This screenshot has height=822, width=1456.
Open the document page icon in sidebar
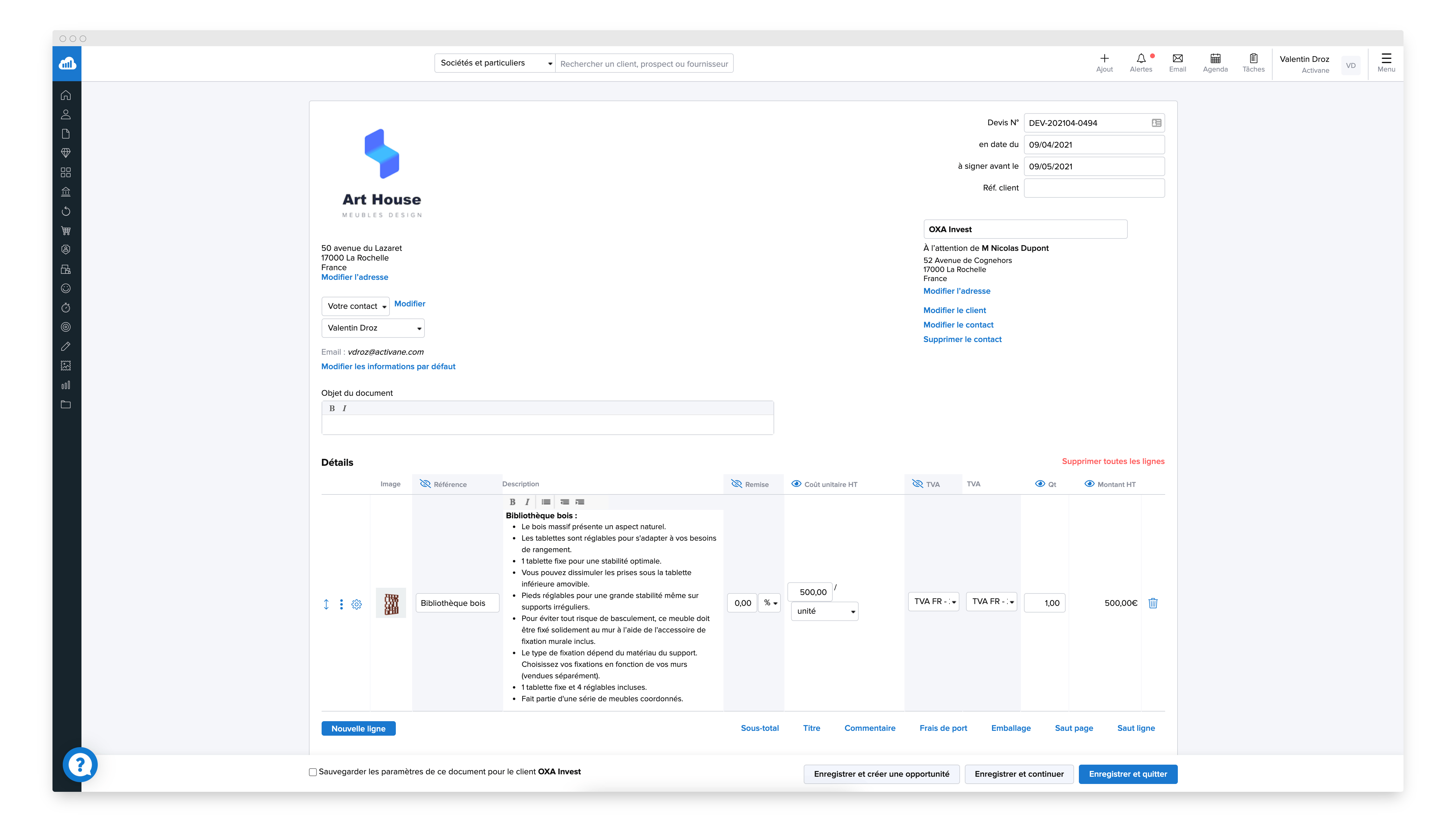[x=65, y=133]
